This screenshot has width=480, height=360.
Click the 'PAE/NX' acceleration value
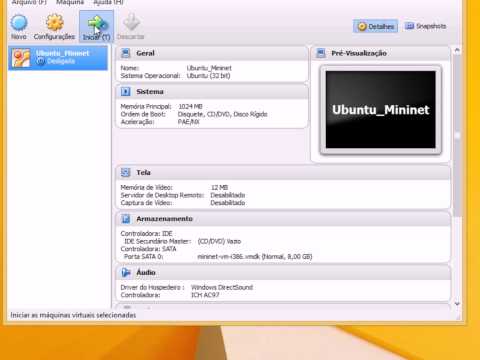pyautogui.click(x=188, y=122)
